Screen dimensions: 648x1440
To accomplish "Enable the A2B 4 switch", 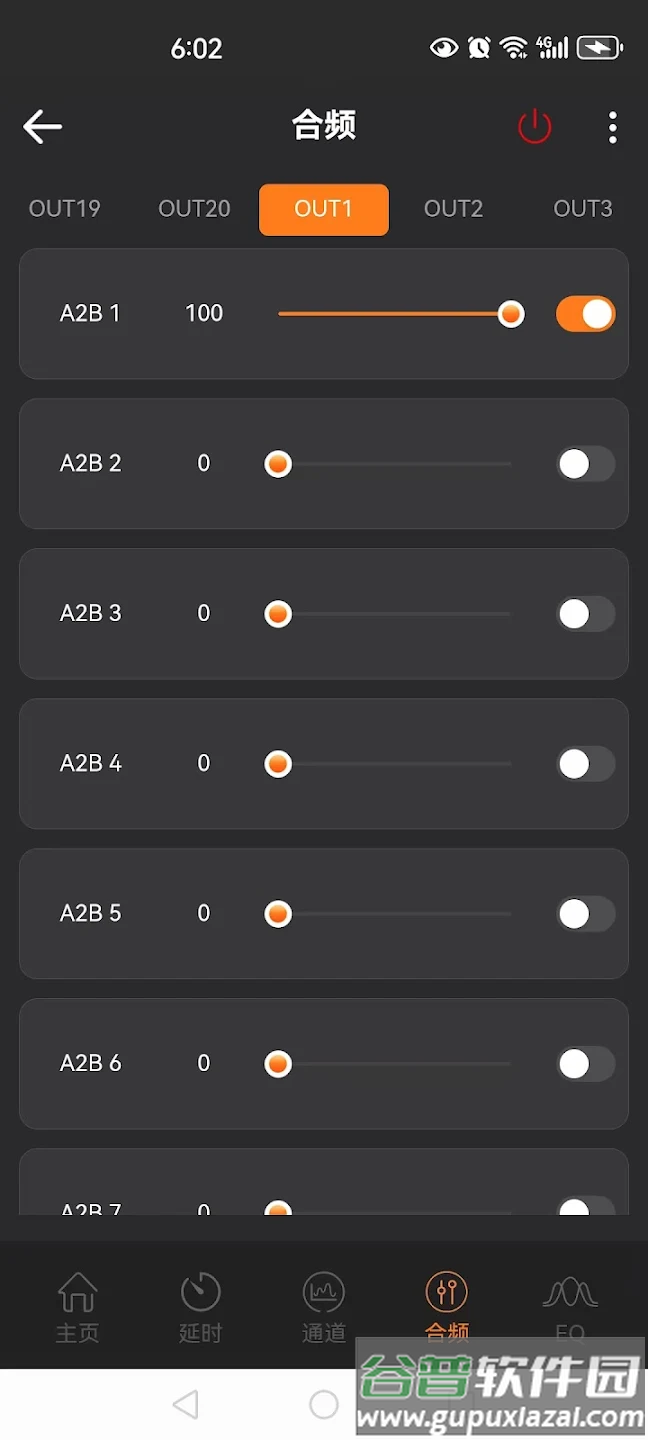I will click(x=585, y=764).
